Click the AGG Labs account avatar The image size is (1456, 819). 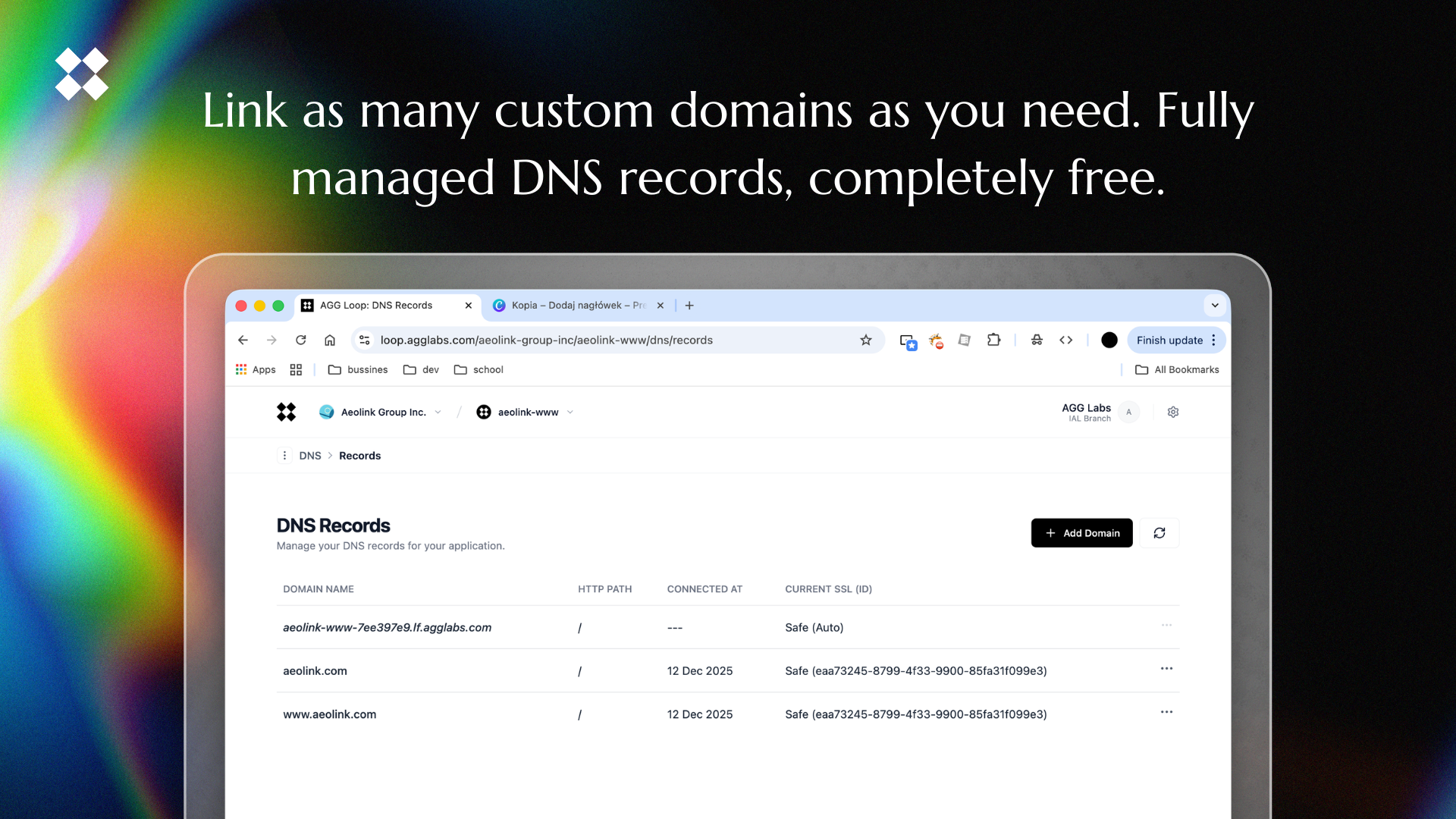pyautogui.click(x=1128, y=412)
